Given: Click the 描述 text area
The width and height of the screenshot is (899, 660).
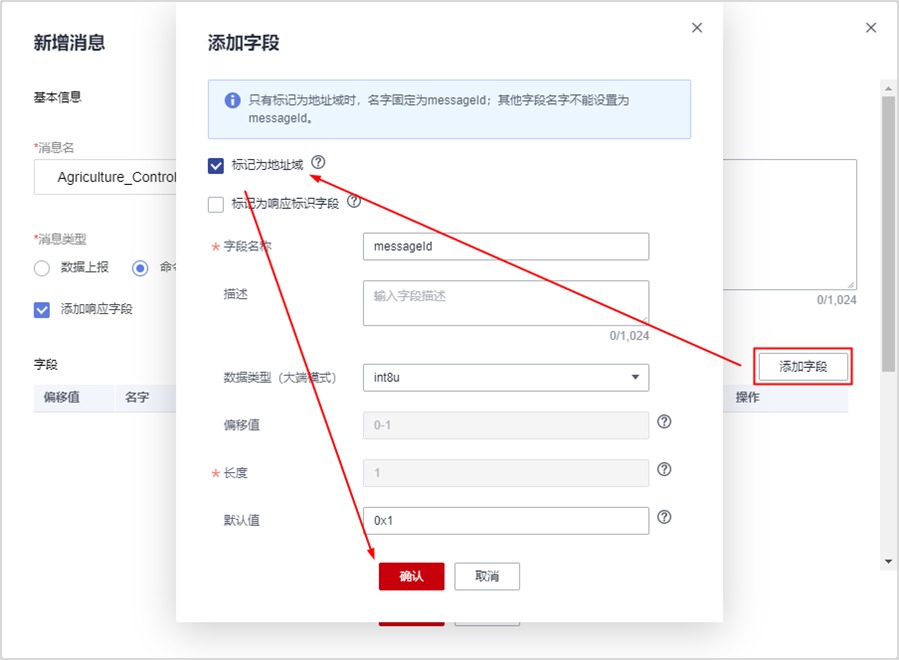Looking at the screenshot, I should (x=505, y=302).
